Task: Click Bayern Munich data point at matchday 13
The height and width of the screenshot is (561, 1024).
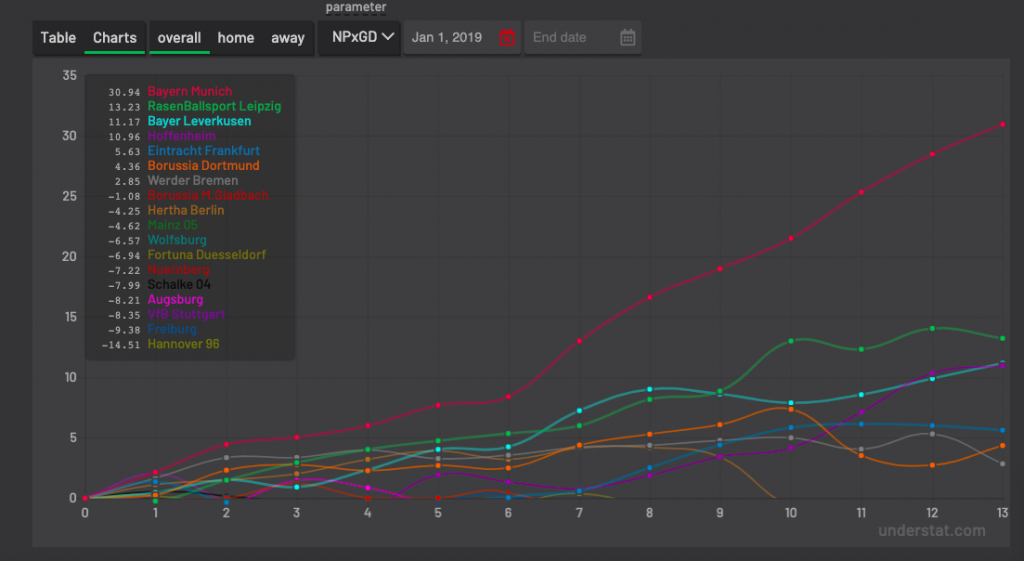Action: pos(1002,124)
